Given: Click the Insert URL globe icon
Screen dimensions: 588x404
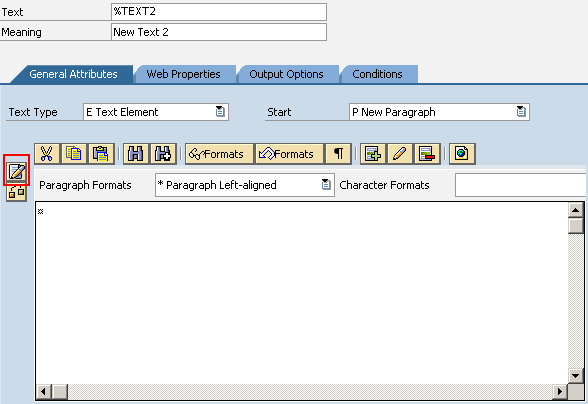Looking at the screenshot, I should click(x=462, y=154).
